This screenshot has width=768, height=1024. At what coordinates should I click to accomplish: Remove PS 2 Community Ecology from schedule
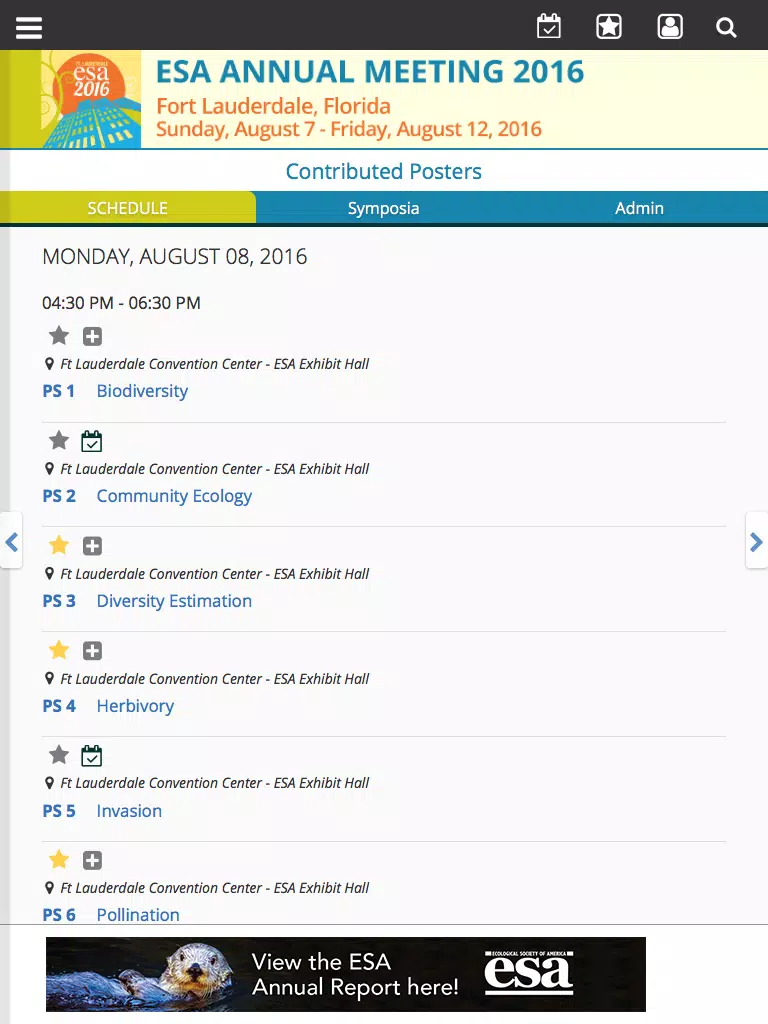(x=91, y=441)
